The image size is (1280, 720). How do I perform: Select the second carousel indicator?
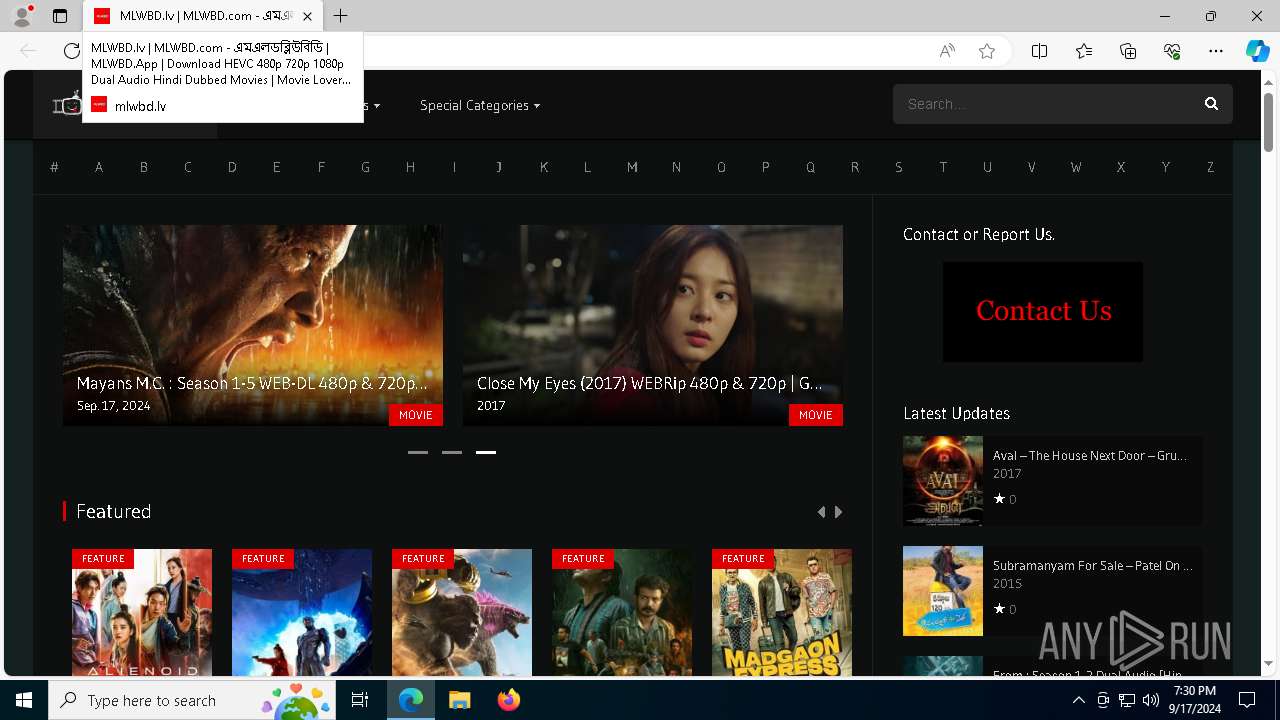[452, 452]
